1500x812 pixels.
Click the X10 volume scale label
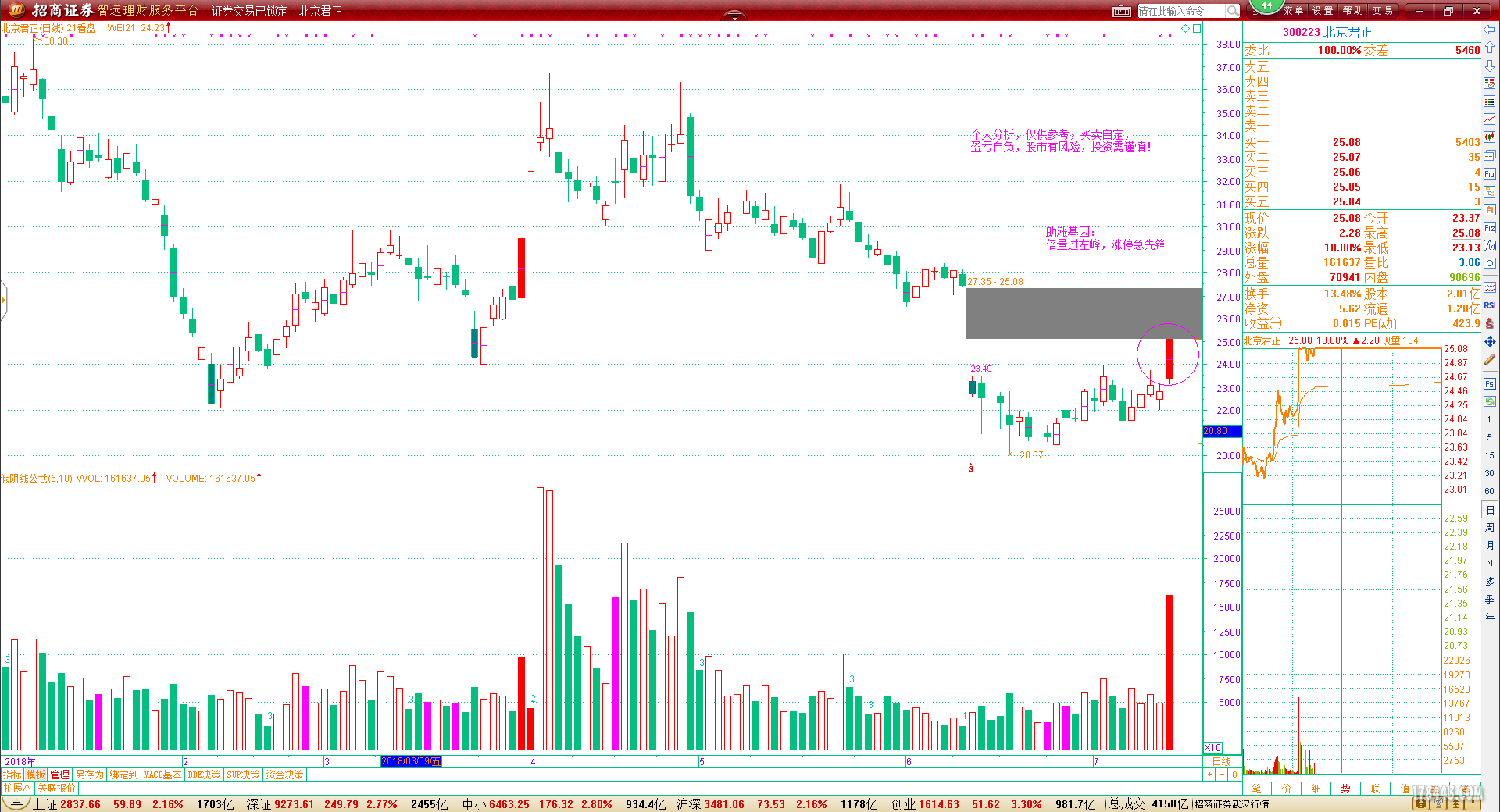pos(1212,748)
